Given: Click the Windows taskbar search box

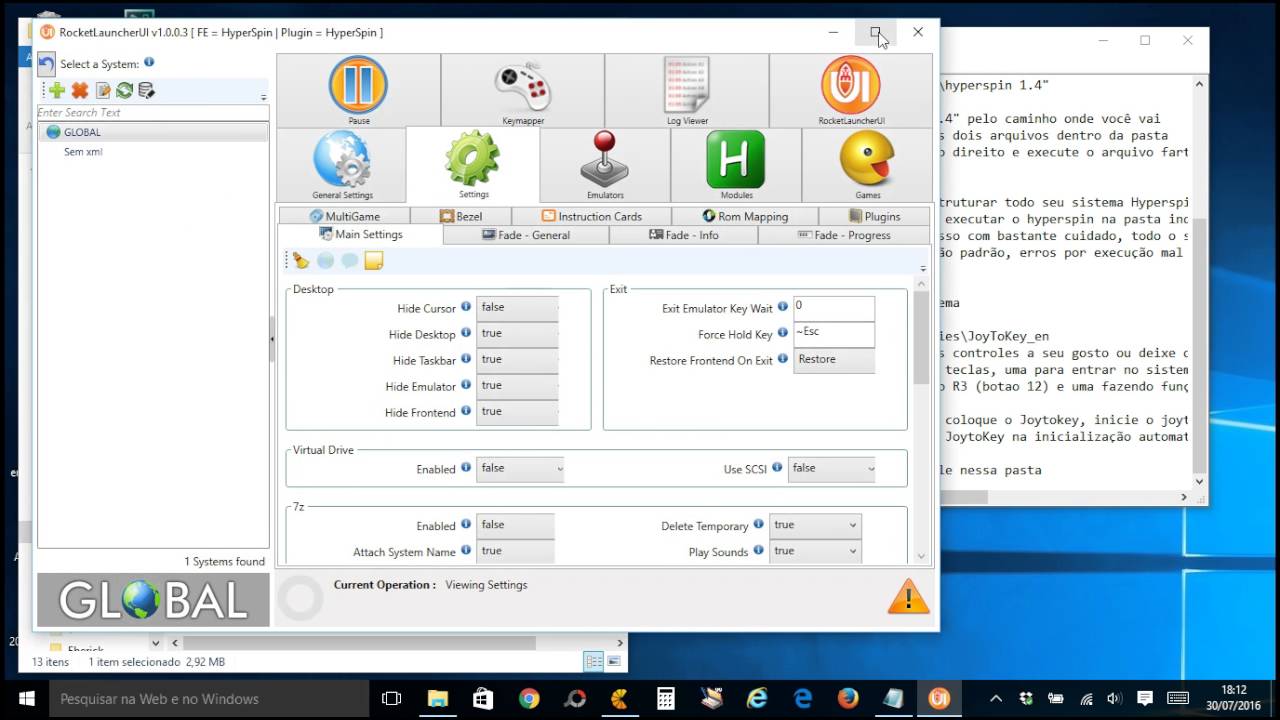Looking at the screenshot, I should click(x=210, y=698).
